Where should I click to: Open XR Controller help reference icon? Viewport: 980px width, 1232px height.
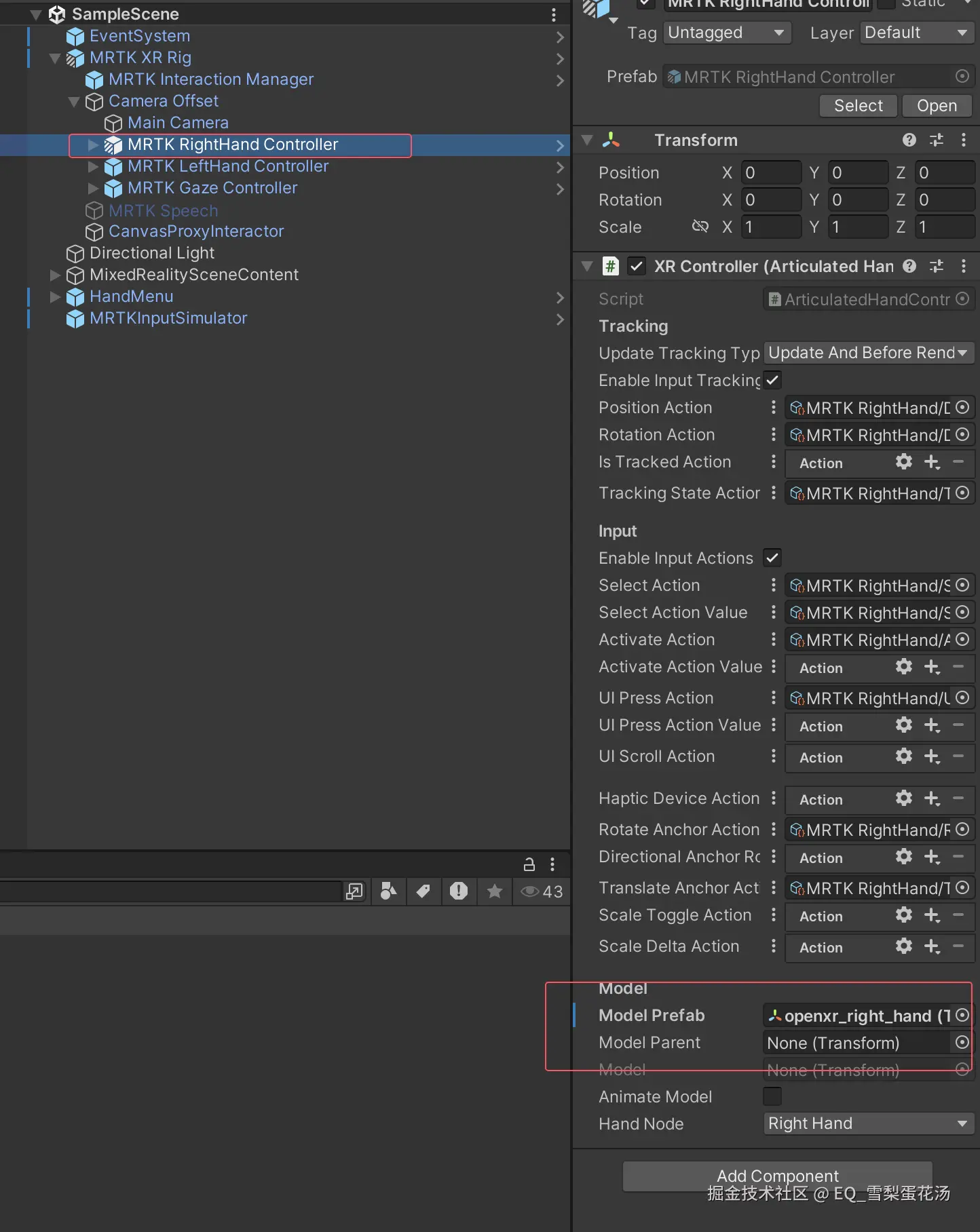tap(909, 266)
